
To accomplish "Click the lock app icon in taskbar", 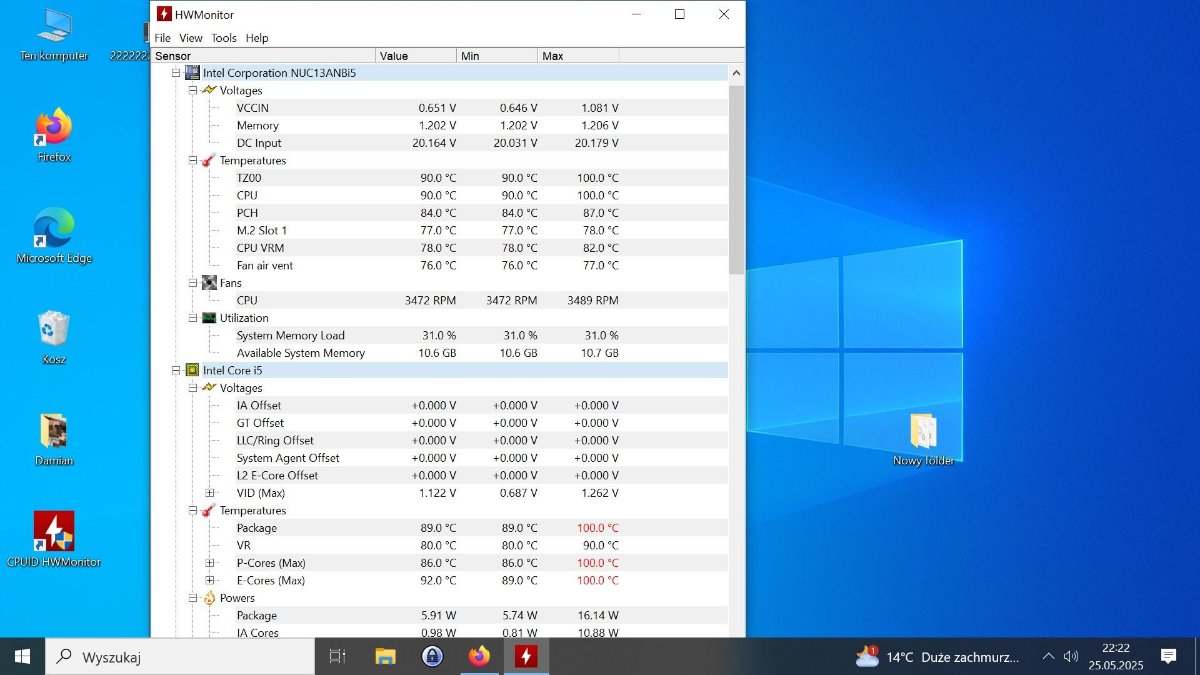I will click(x=432, y=656).
